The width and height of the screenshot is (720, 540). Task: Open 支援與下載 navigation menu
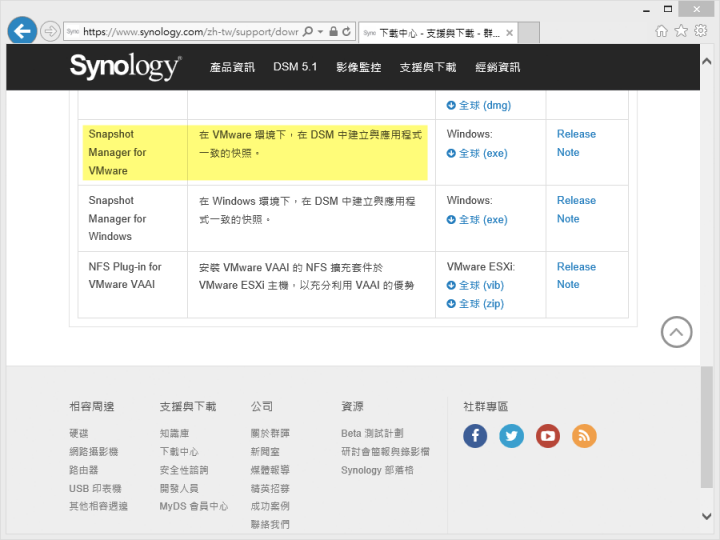point(428,67)
